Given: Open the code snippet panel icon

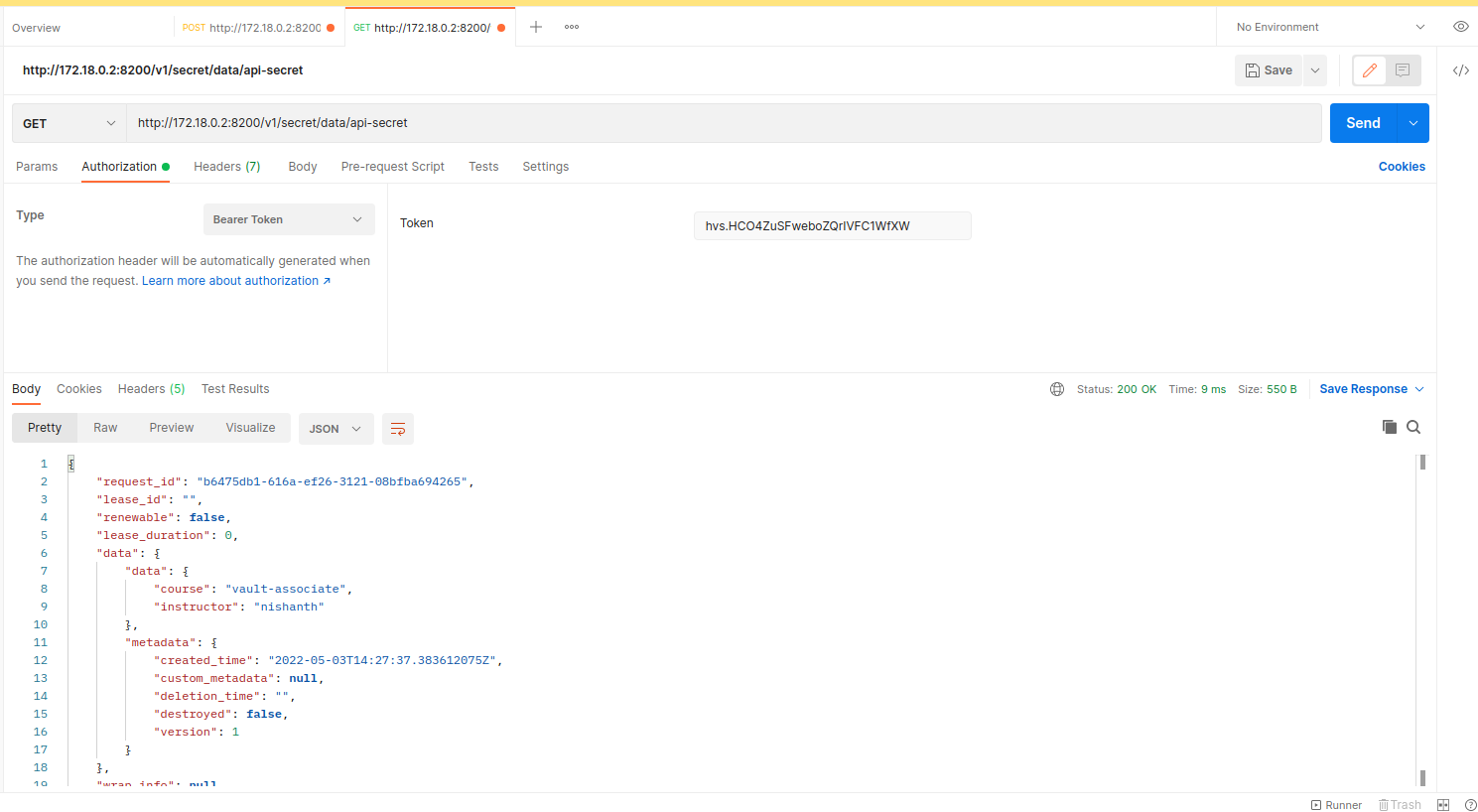Looking at the screenshot, I should [1460, 70].
